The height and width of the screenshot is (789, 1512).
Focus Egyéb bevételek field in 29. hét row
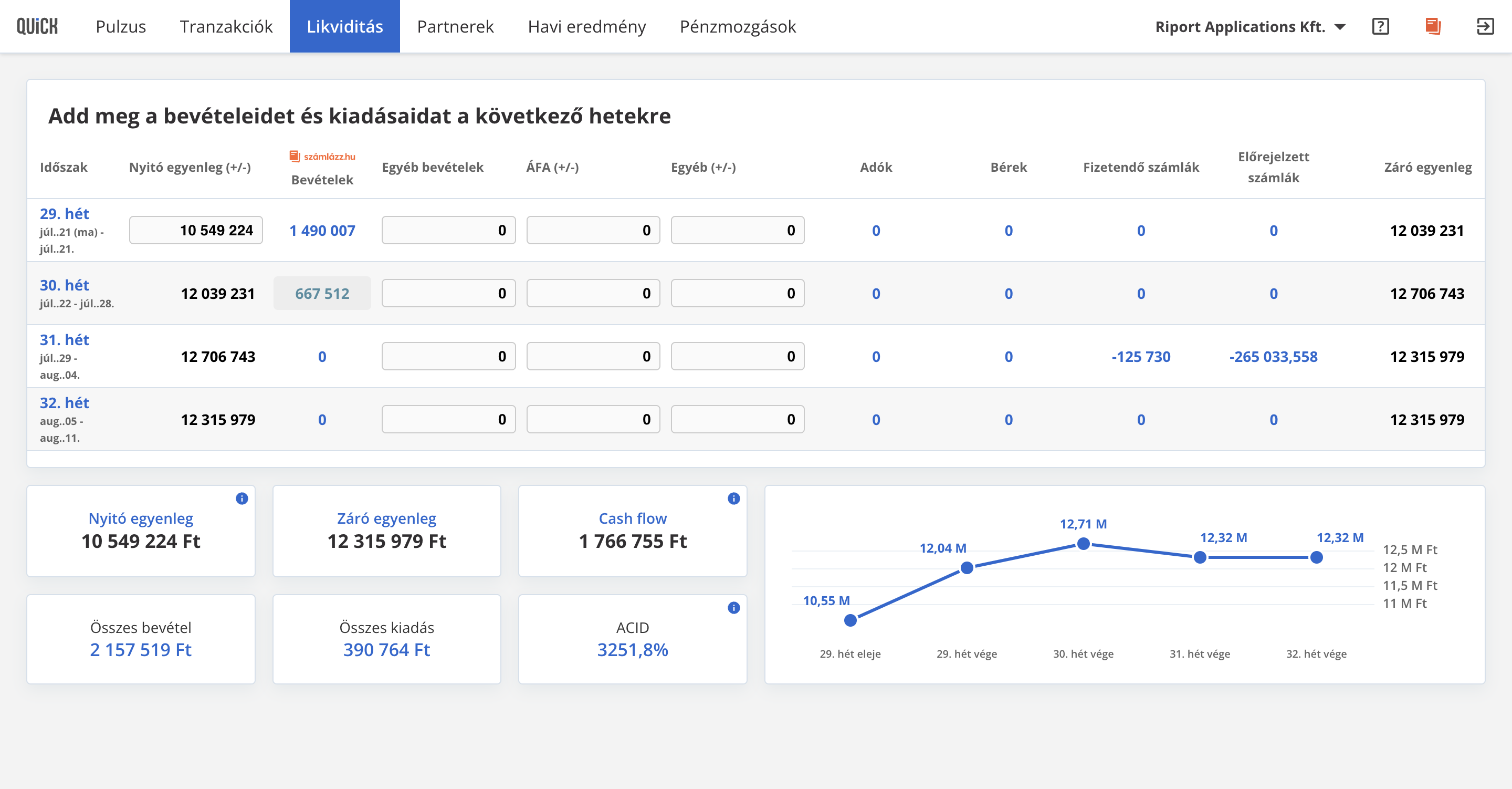[x=448, y=230]
